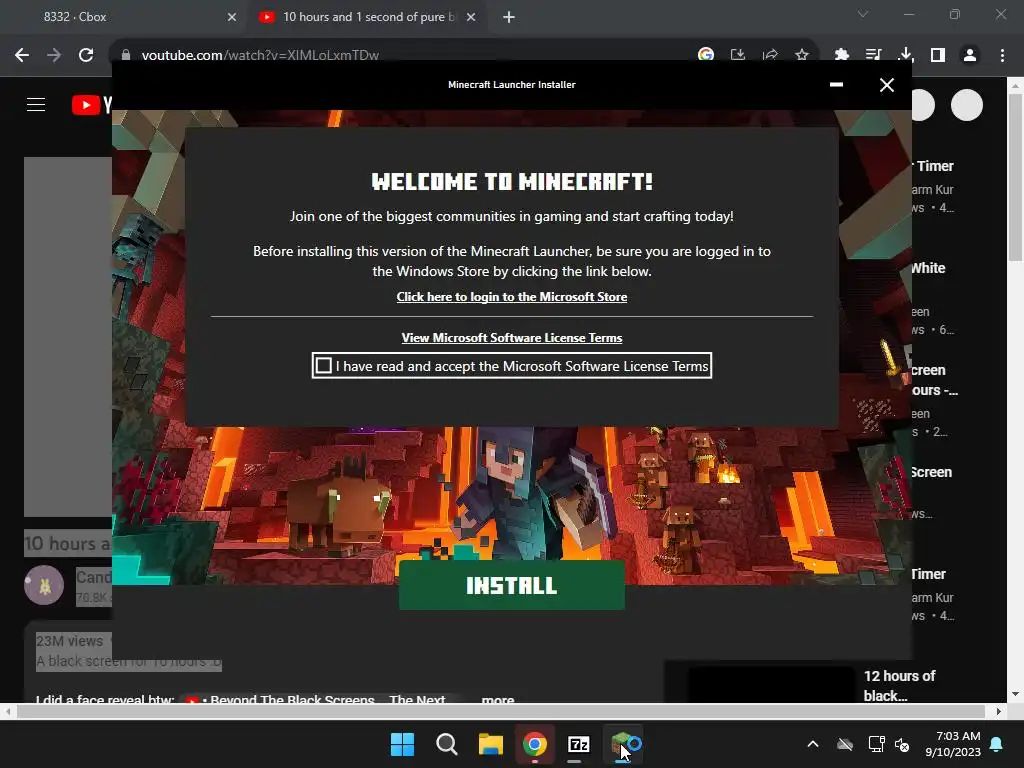Click the Google icon in address bar
1024x768 pixels.
point(706,55)
